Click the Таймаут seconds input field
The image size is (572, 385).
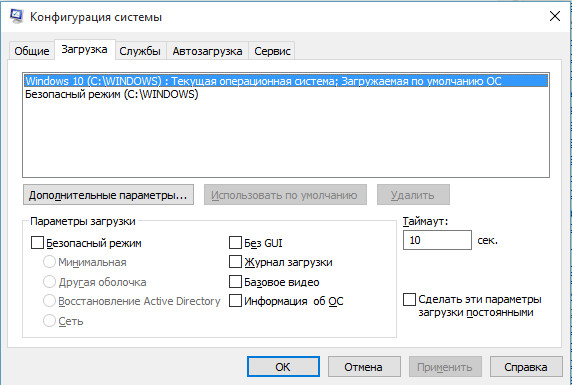click(437, 240)
